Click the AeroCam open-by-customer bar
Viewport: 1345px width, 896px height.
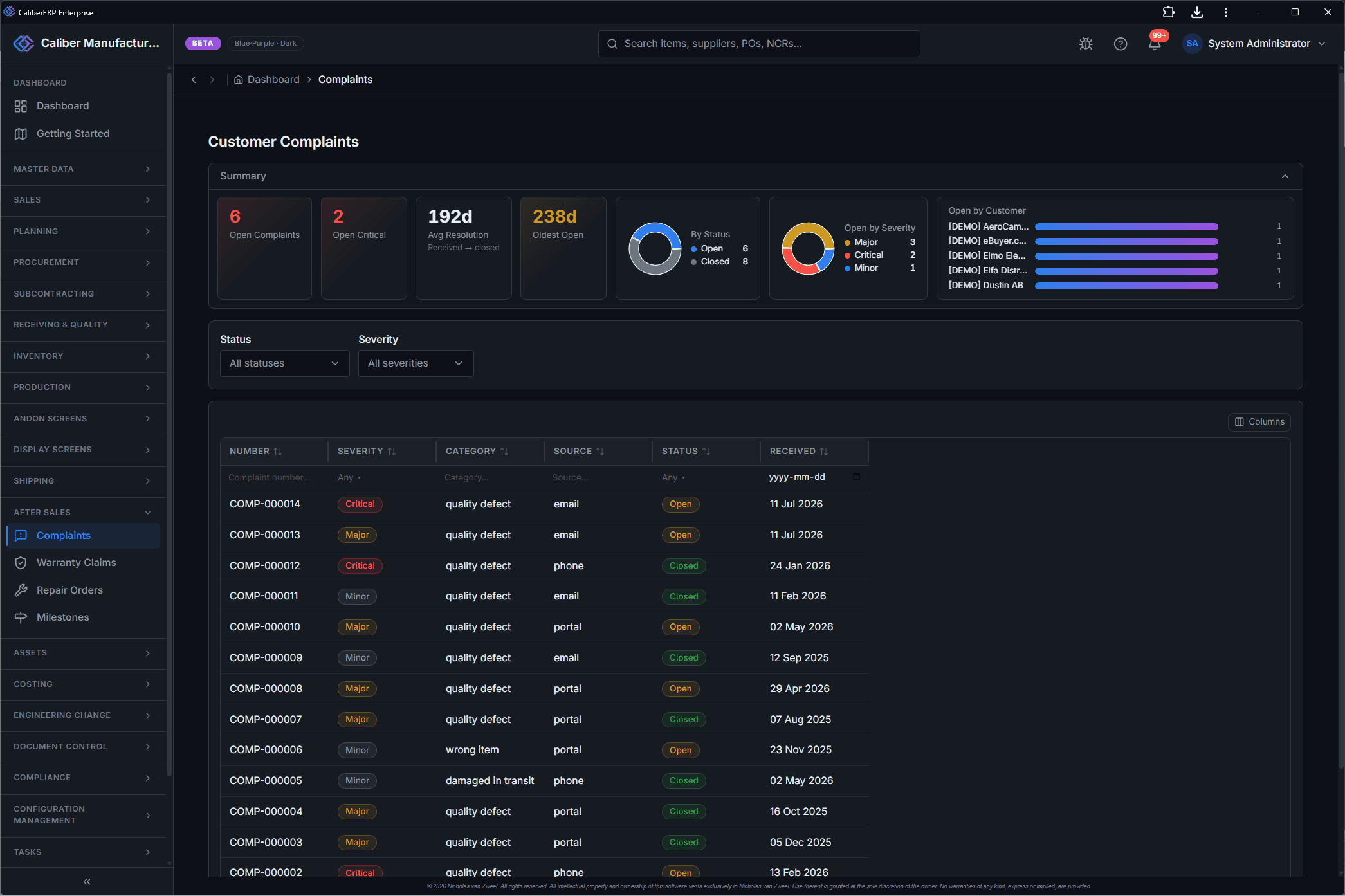point(1126,227)
